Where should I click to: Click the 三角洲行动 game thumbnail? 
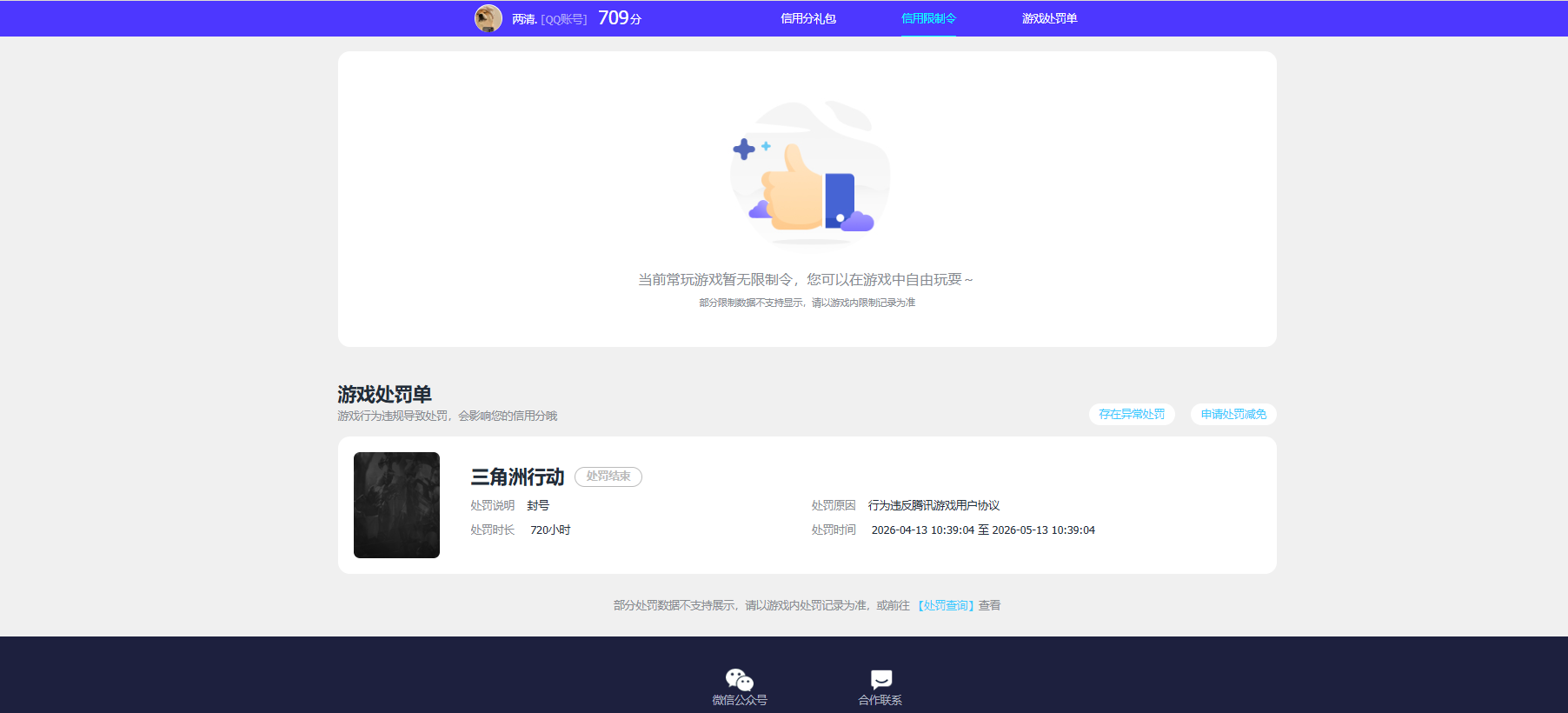click(396, 505)
